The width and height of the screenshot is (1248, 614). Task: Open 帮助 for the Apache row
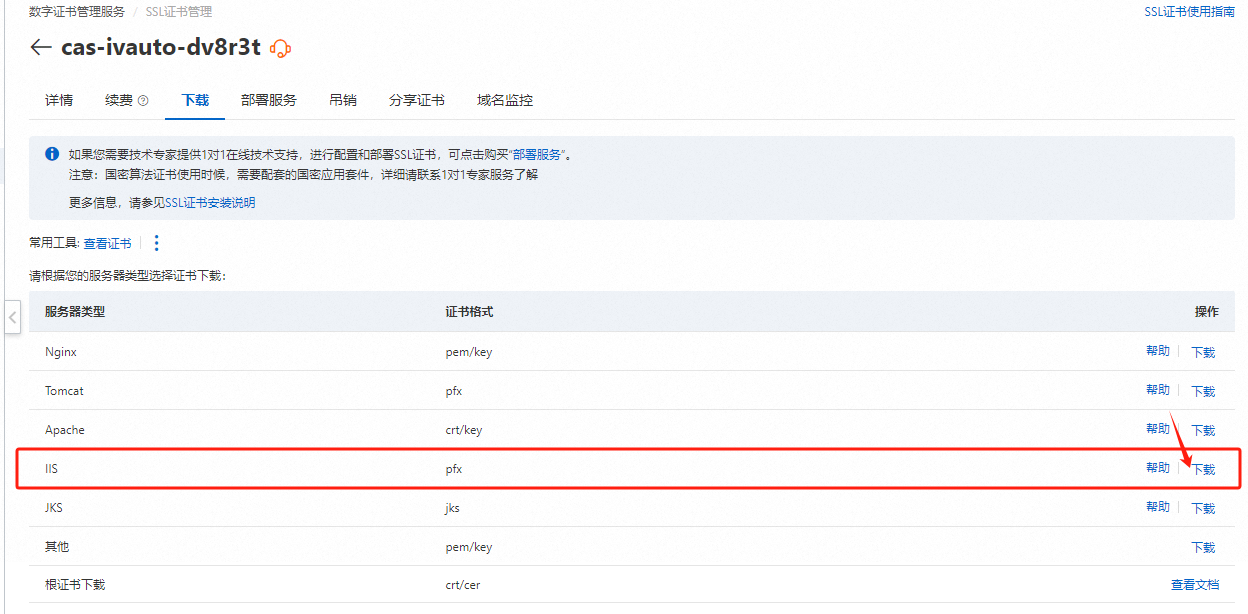[x=1158, y=429]
